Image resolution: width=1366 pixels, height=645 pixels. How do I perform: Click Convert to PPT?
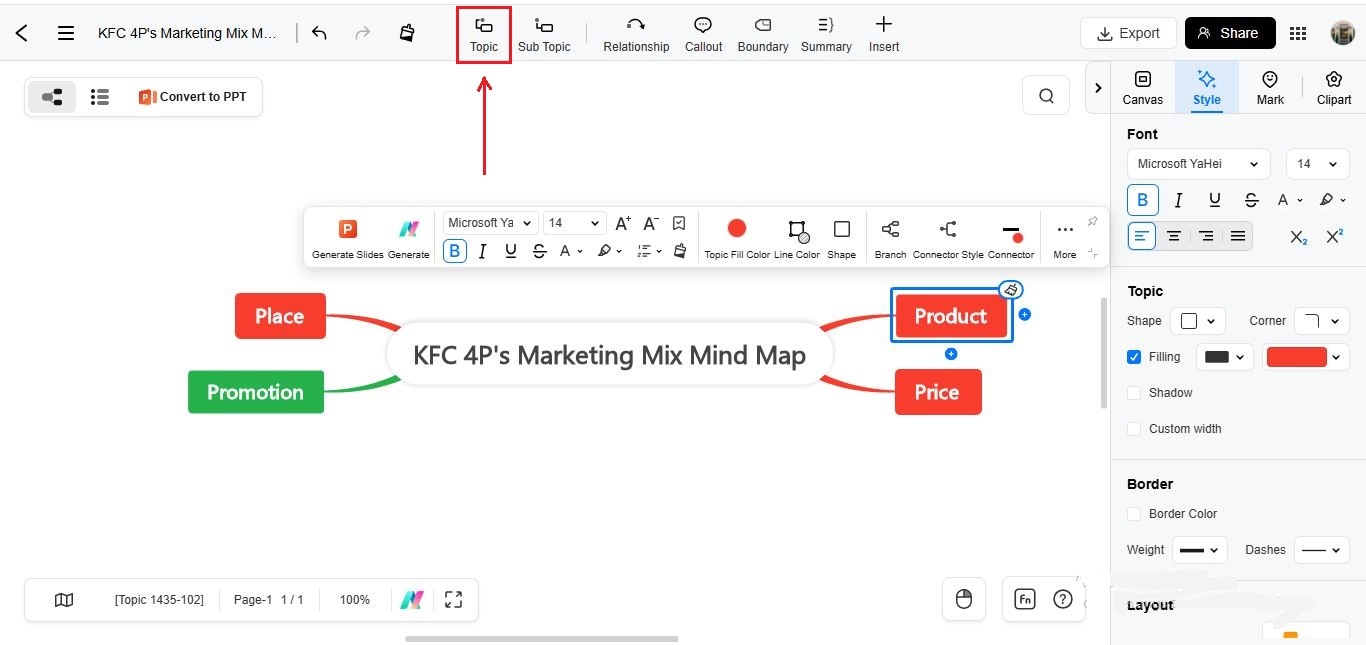point(192,97)
